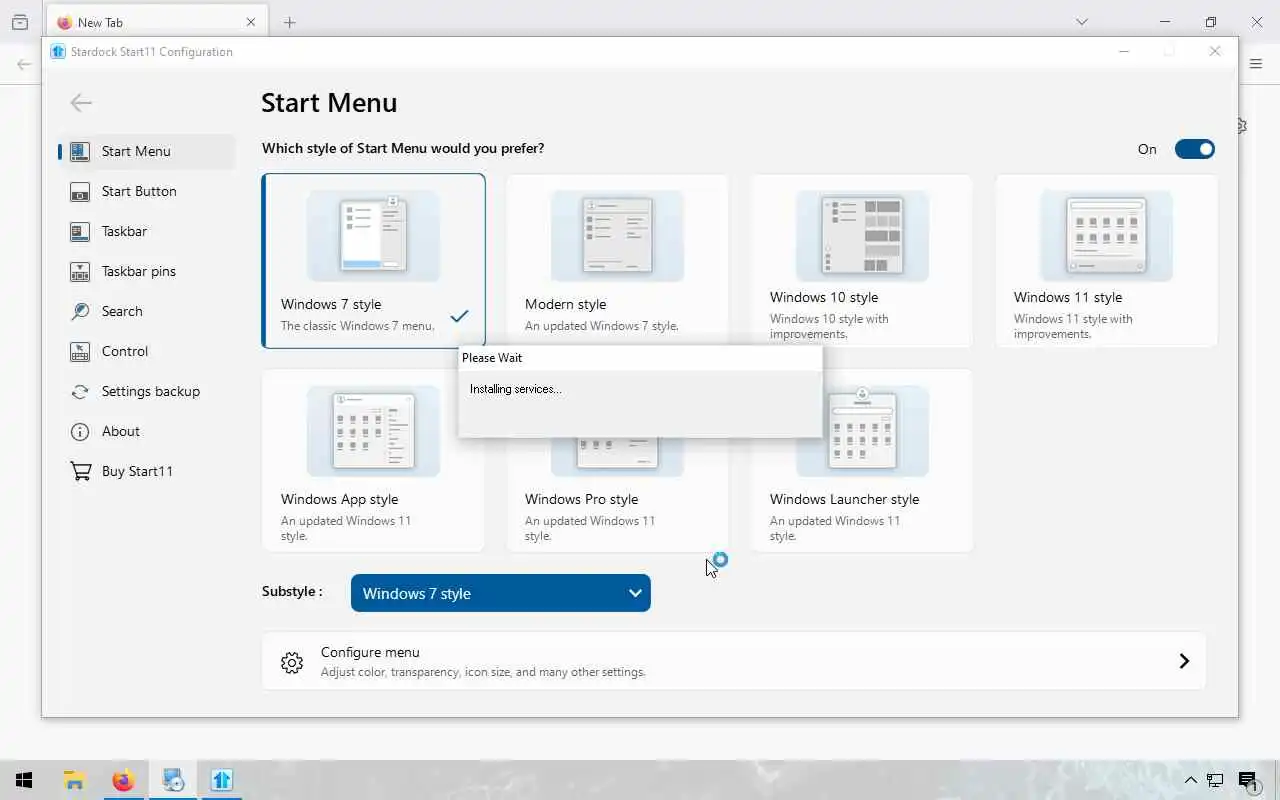
Task: Turn off the Start Menu On toggle
Action: point(1194,149)
